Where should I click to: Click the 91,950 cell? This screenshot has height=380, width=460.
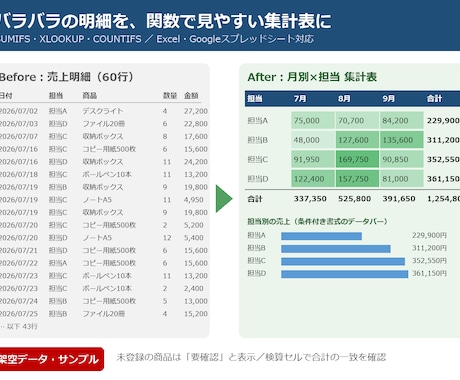tap(313, 159)
